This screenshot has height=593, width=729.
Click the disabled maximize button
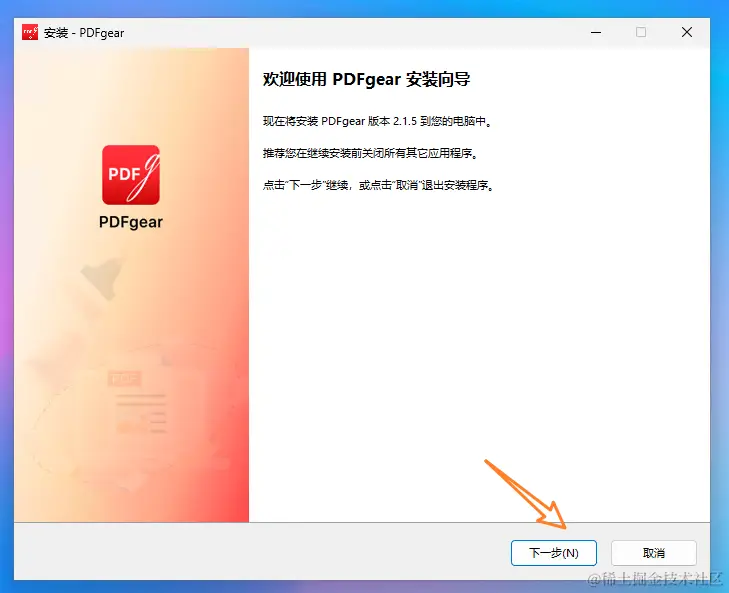(x=641, y=32)
